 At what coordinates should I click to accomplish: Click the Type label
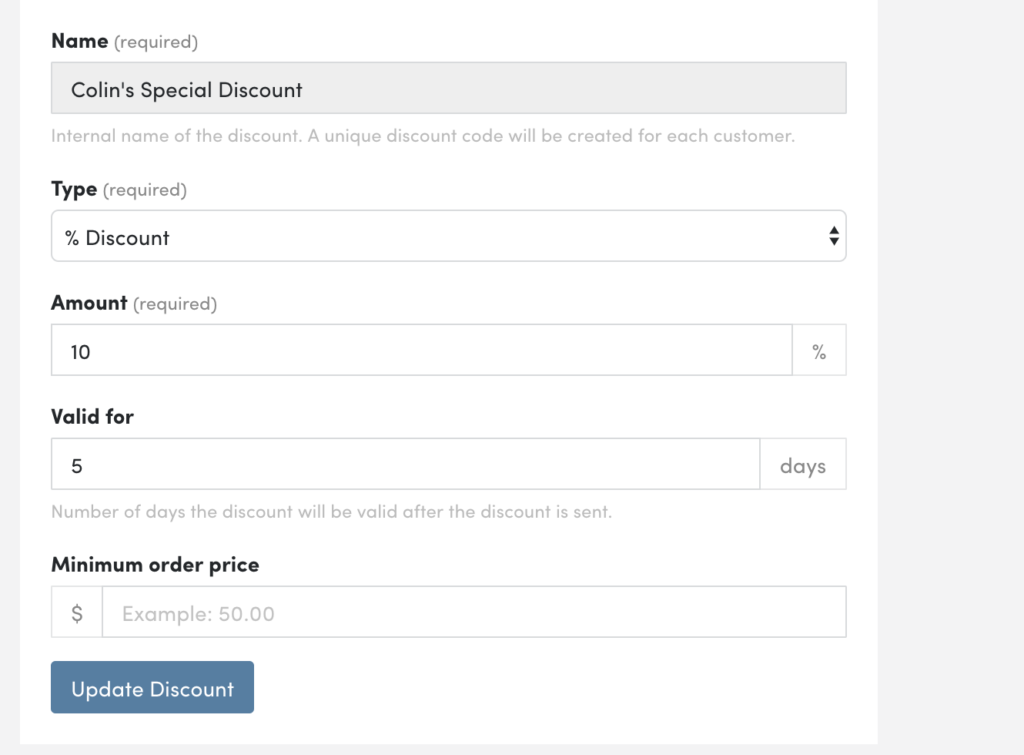(x=74, y=189)
